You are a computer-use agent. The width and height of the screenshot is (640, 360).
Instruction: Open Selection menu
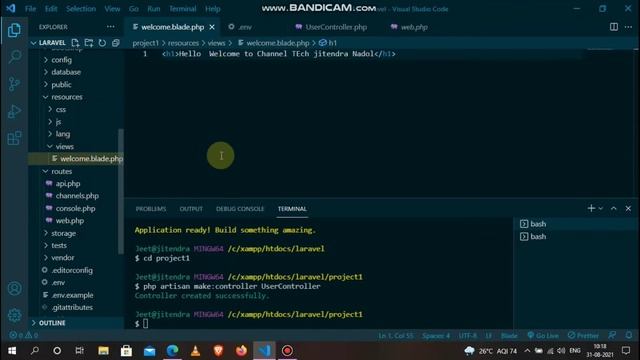pyautogui.click(x=81, y=9)
